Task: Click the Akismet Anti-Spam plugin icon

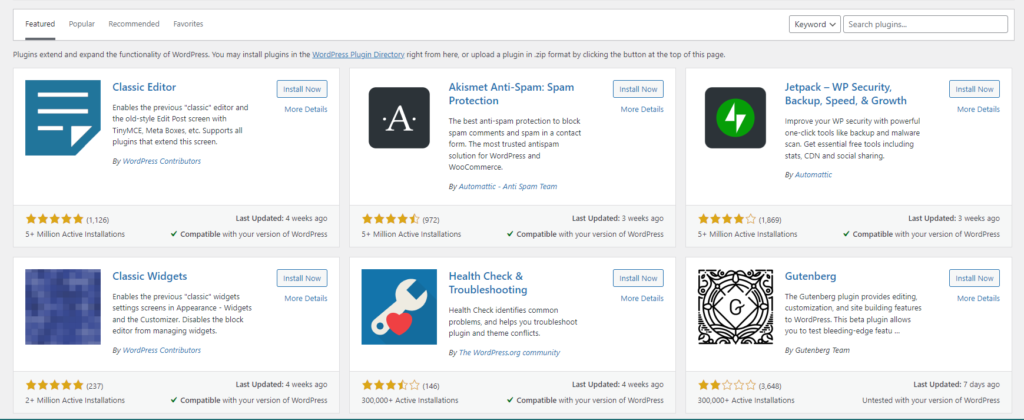Action: click(399, 118)
